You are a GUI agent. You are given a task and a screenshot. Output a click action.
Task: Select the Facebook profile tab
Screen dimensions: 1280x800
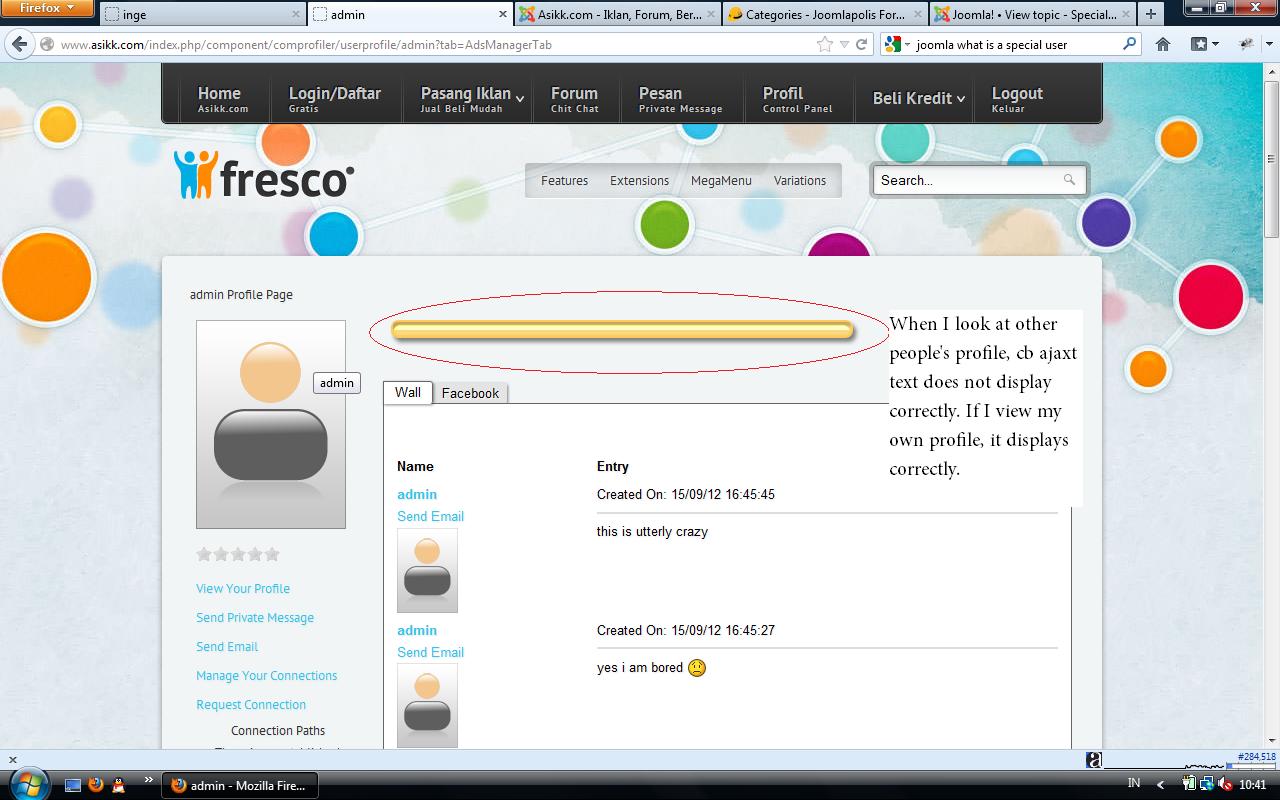[x=470, y=393]
